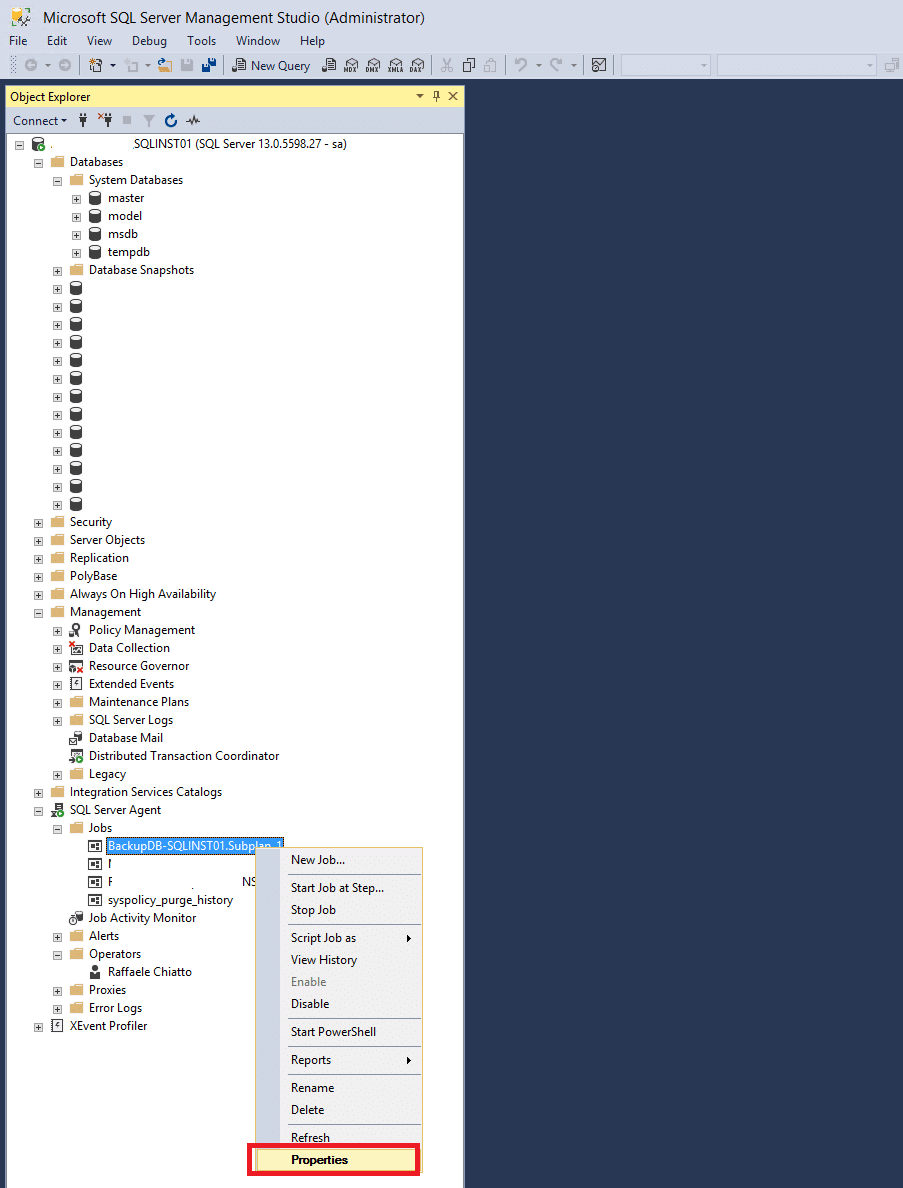Expand the Security folder
Image resolution: width=903 pixels, height=1188 pixels.
click(x=39, y=523)
